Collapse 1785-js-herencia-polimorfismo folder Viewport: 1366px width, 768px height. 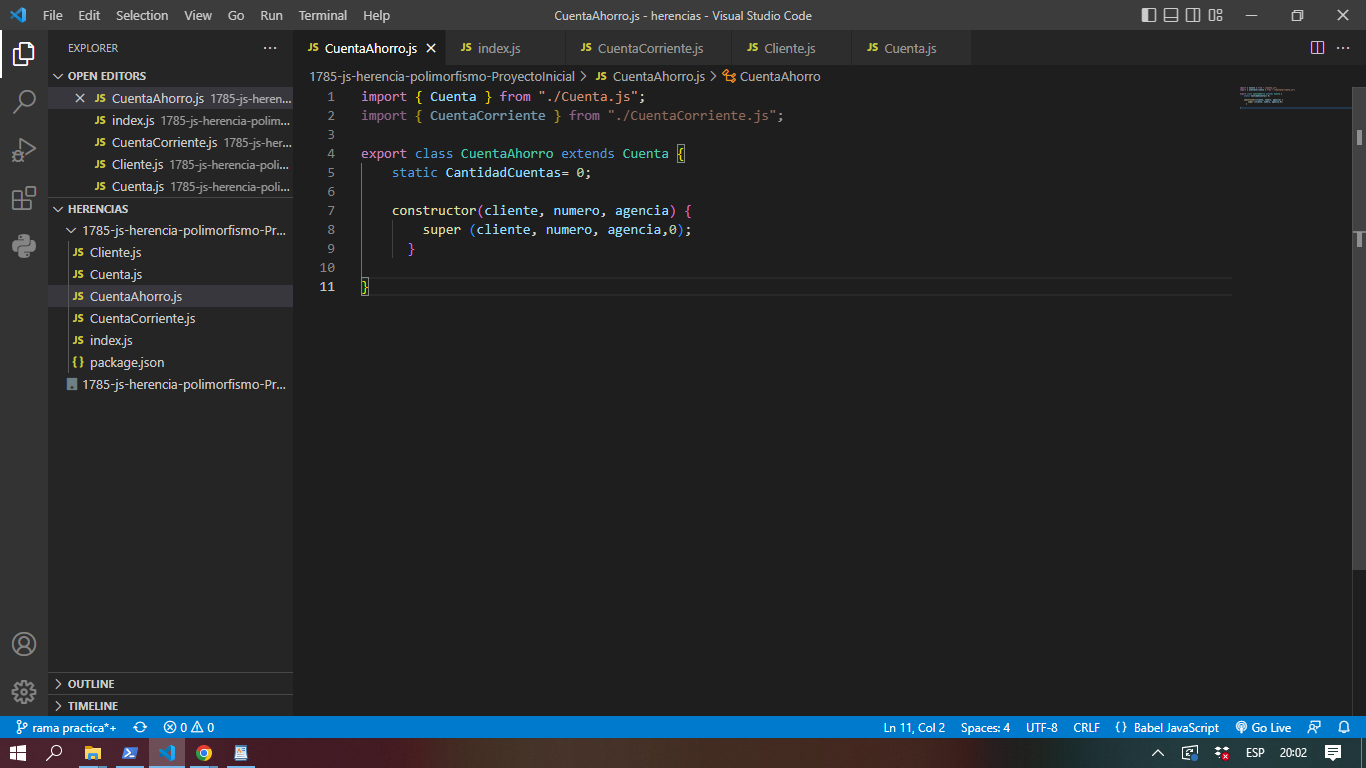click(170, 230)
